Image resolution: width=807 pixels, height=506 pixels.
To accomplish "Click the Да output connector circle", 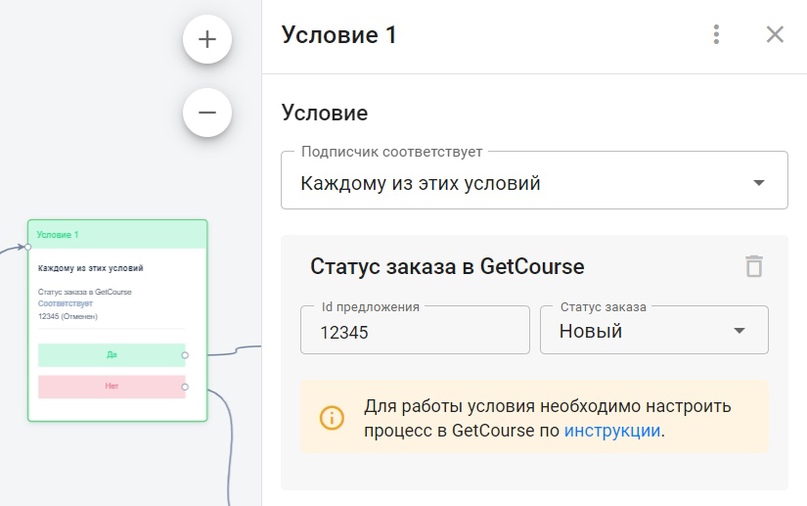I will 185,355.
